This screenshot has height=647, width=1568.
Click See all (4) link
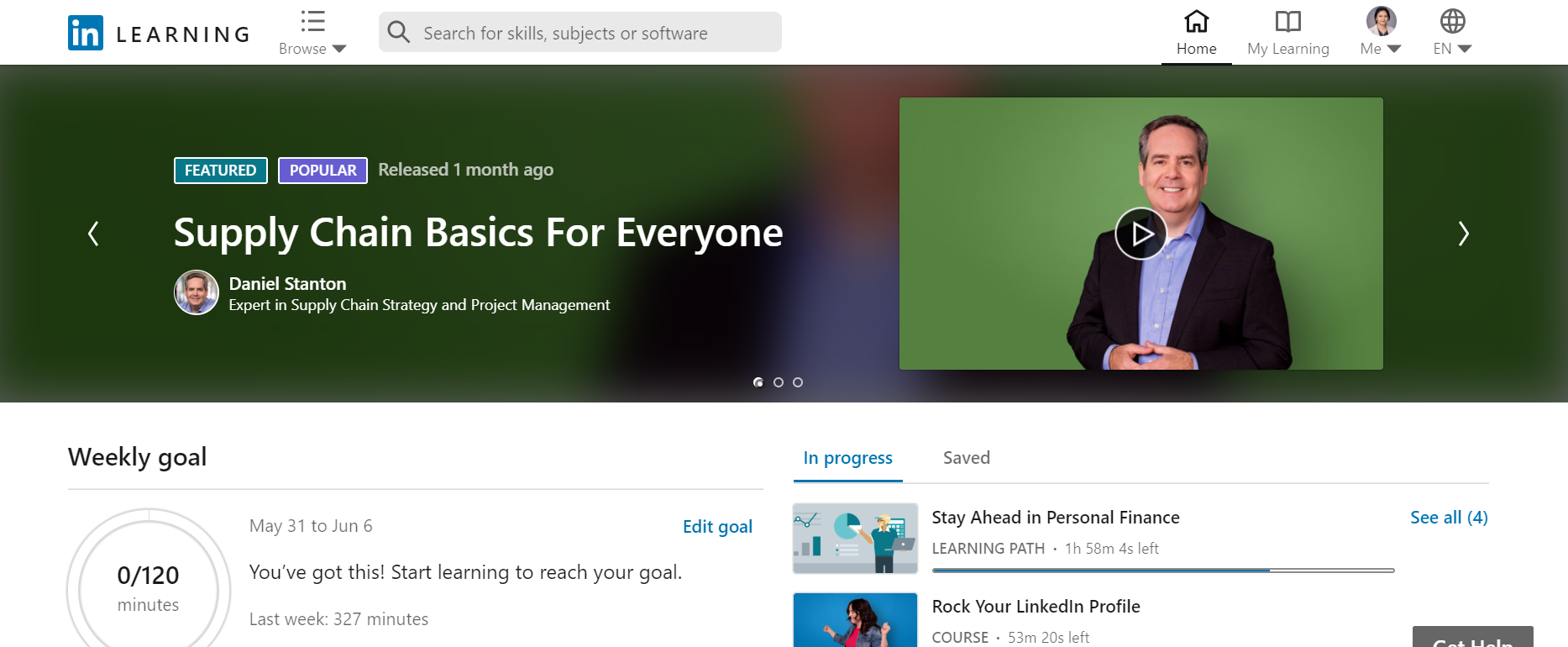(1449, 518)
